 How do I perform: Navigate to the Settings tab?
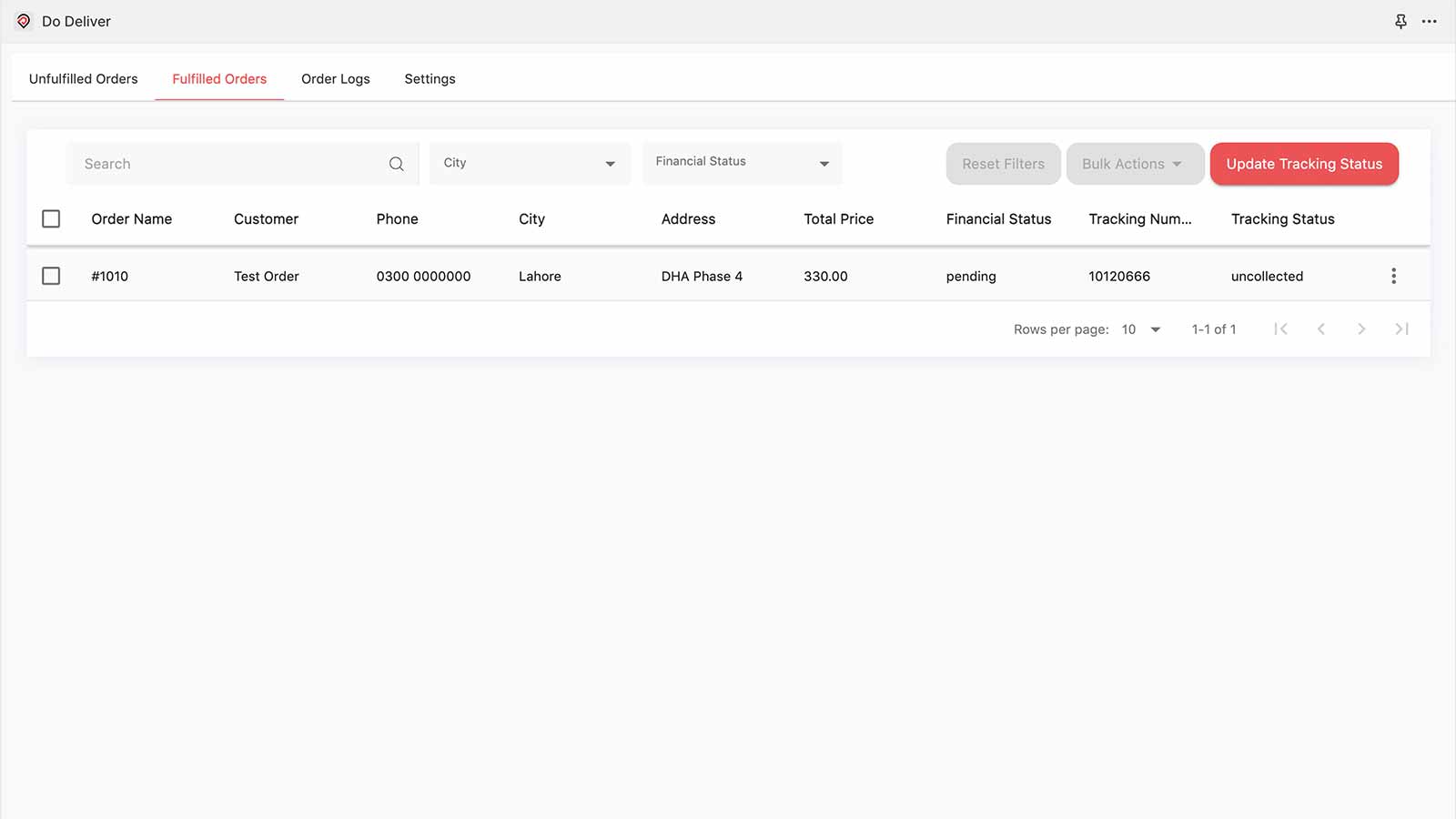click(x=430, y=79)
